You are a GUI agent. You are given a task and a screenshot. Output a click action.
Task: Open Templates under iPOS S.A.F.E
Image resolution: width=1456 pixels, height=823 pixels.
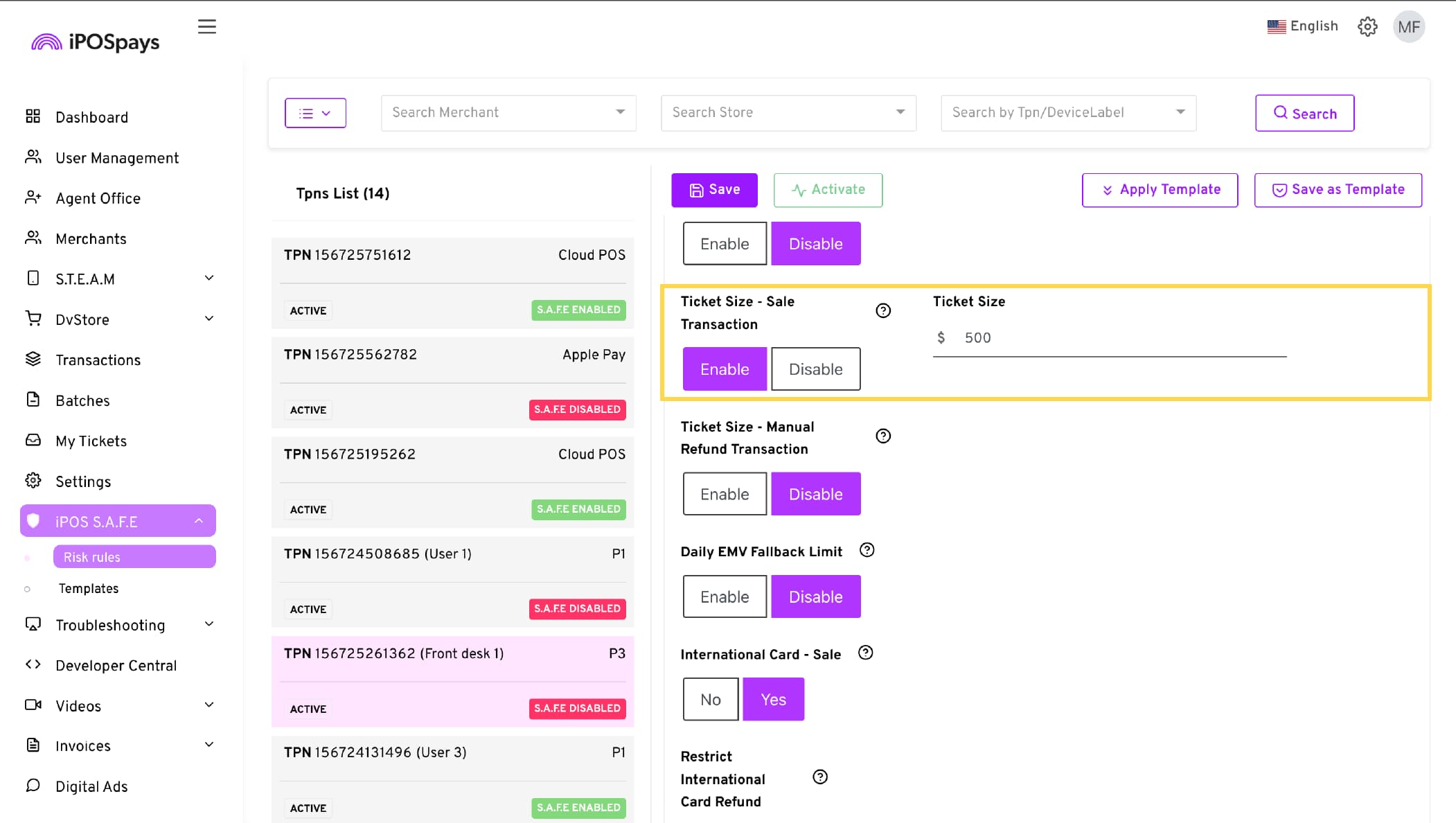point(89,588)
